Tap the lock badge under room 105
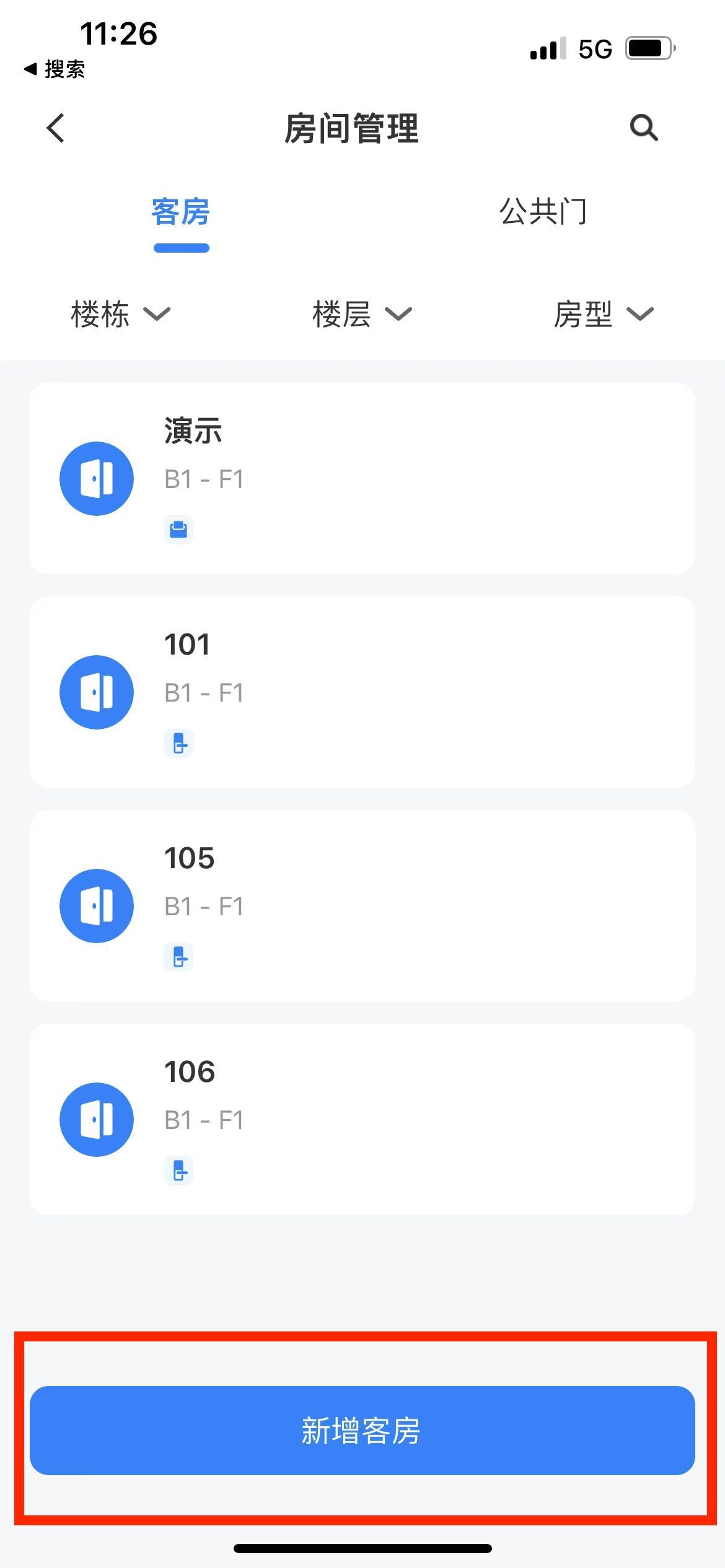Screen dimensions: 725x1568 [178, 957]
